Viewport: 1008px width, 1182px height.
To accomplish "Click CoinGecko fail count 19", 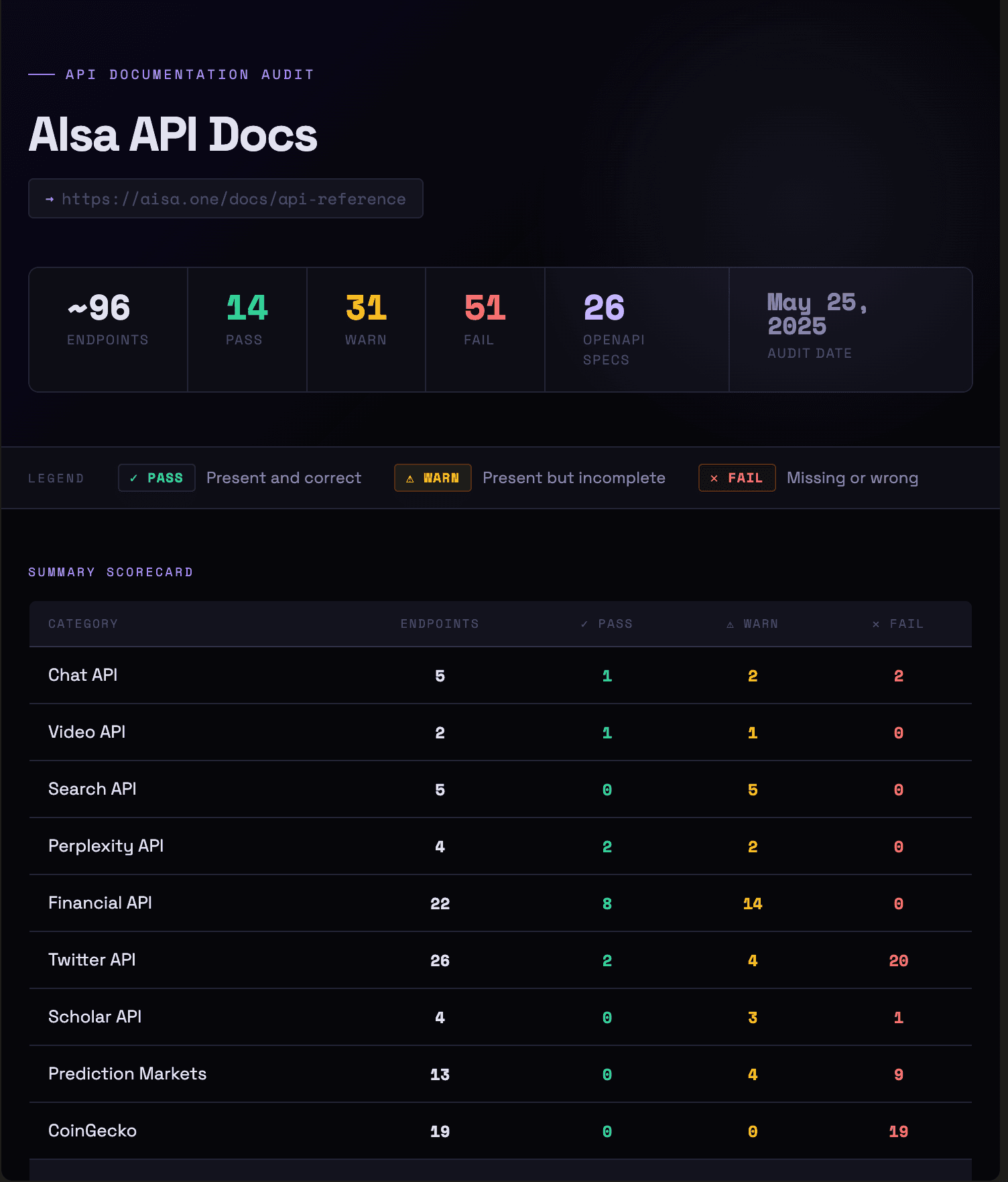I will tap(899, 1132).
